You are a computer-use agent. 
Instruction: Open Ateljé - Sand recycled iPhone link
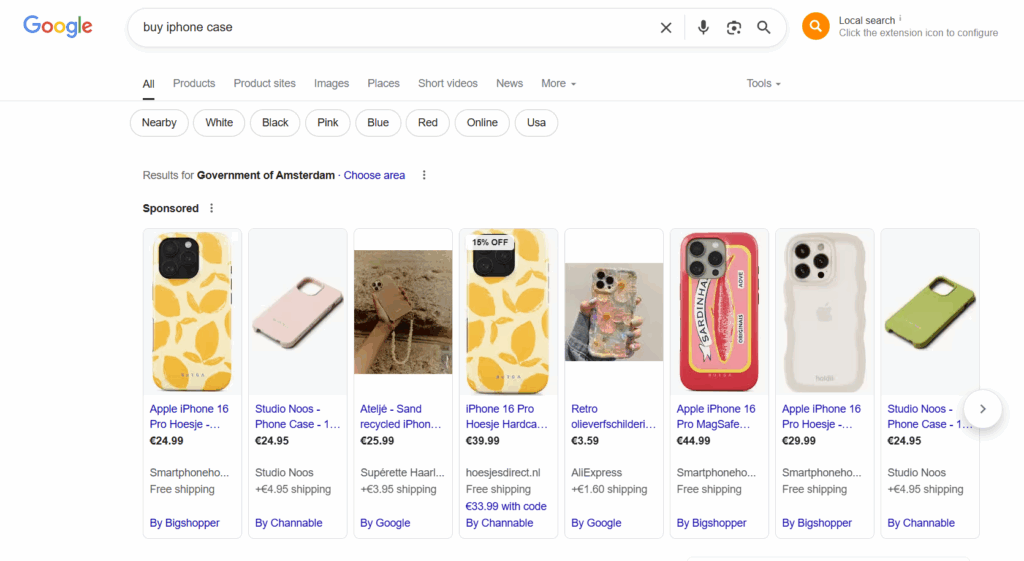[400, 417]
